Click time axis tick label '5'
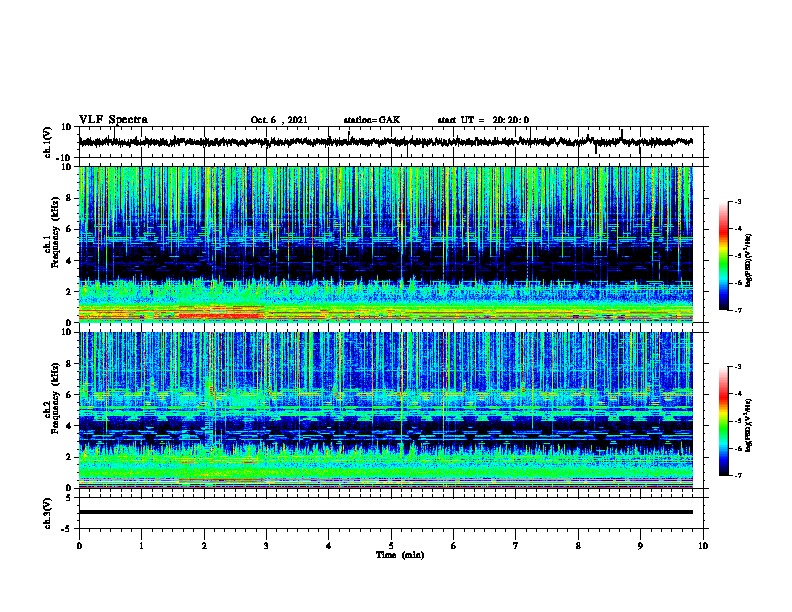792x612 pixels. [x=391, y=546]
